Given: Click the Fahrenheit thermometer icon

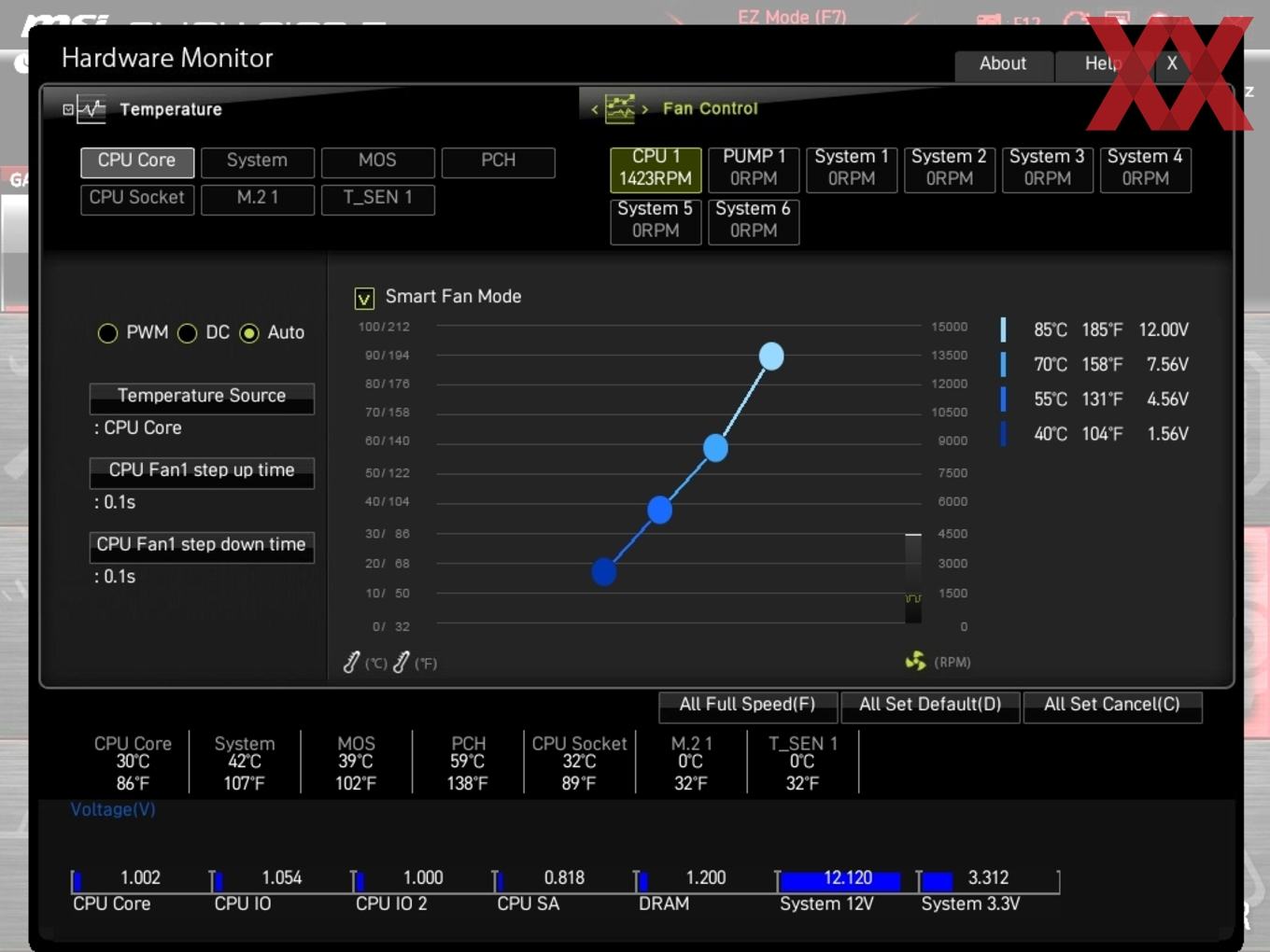Looking at the screenshot, I should tap(402, 663).
